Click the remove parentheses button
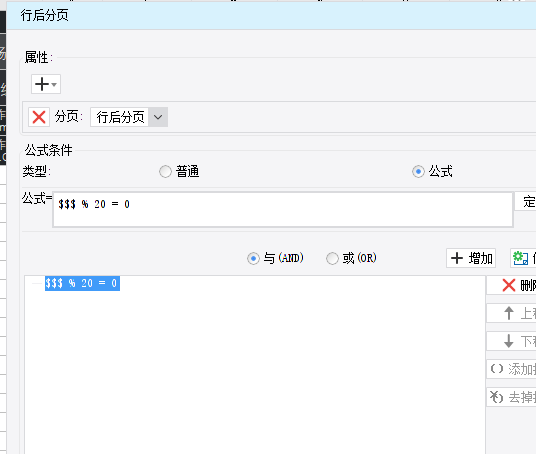Image resolution: width=536 pixels, height=454 pixels. [x=511, y=397]
